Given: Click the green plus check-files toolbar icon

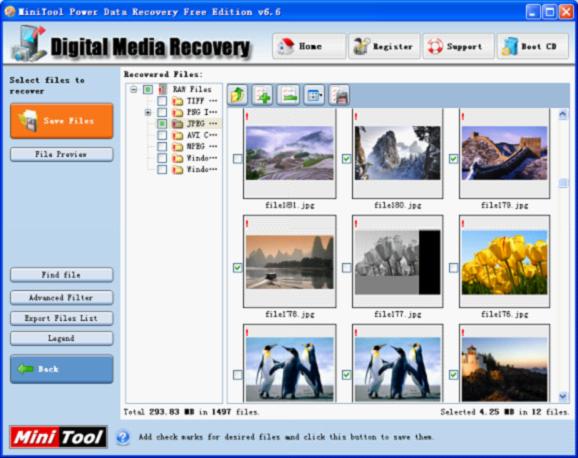Looking at the screenshot, I should click(x=262, y=95).
